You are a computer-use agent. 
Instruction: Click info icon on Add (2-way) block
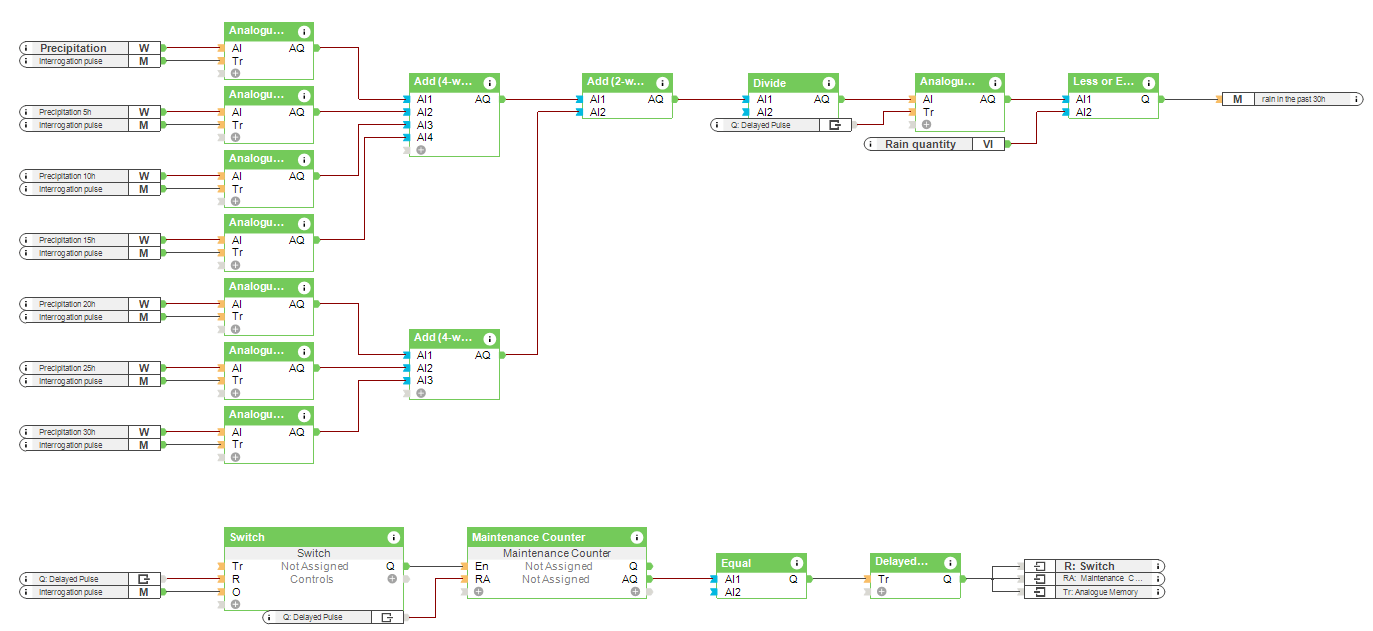[x=662, y=82]
